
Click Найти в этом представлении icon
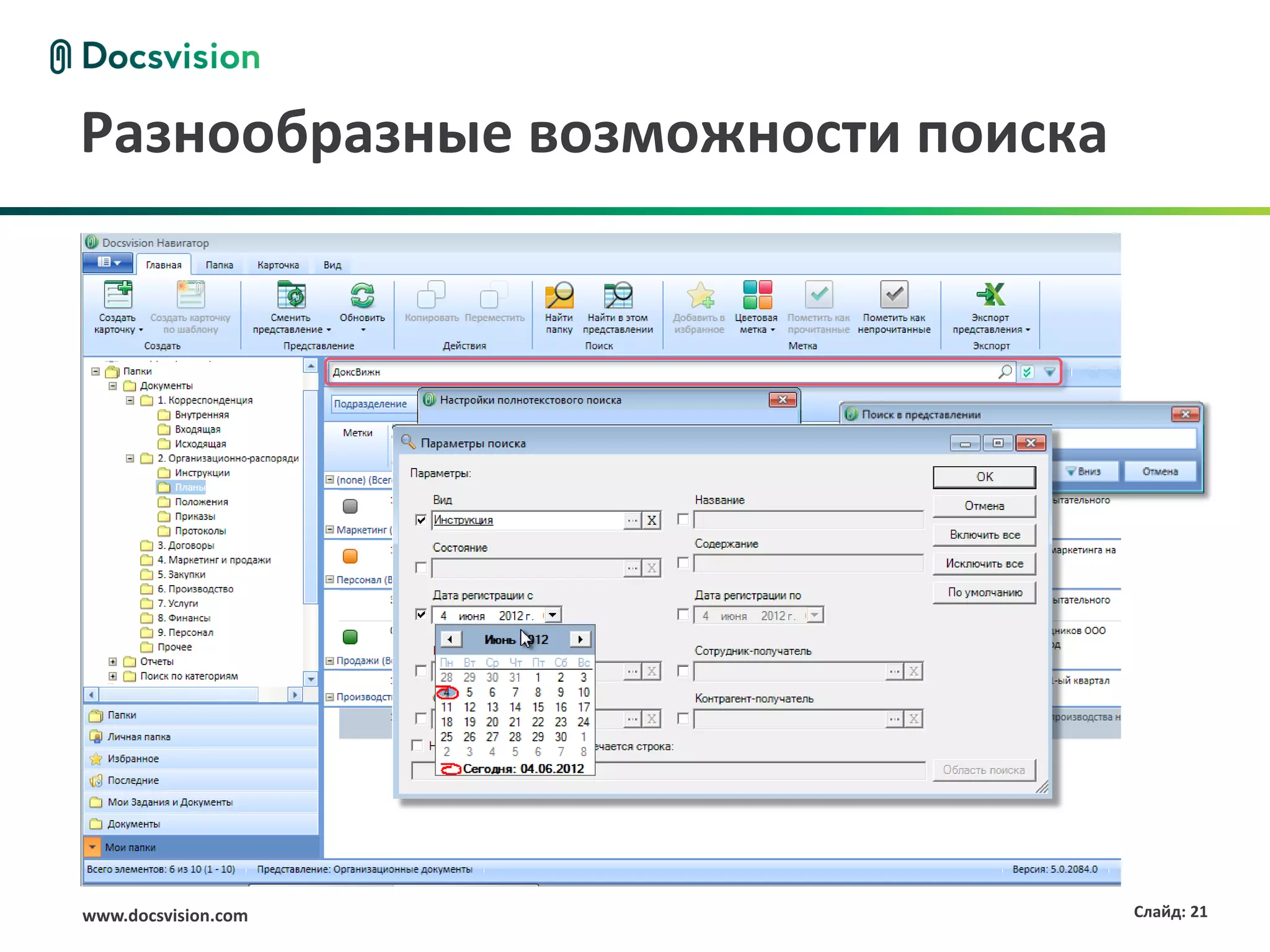point(618,295)
